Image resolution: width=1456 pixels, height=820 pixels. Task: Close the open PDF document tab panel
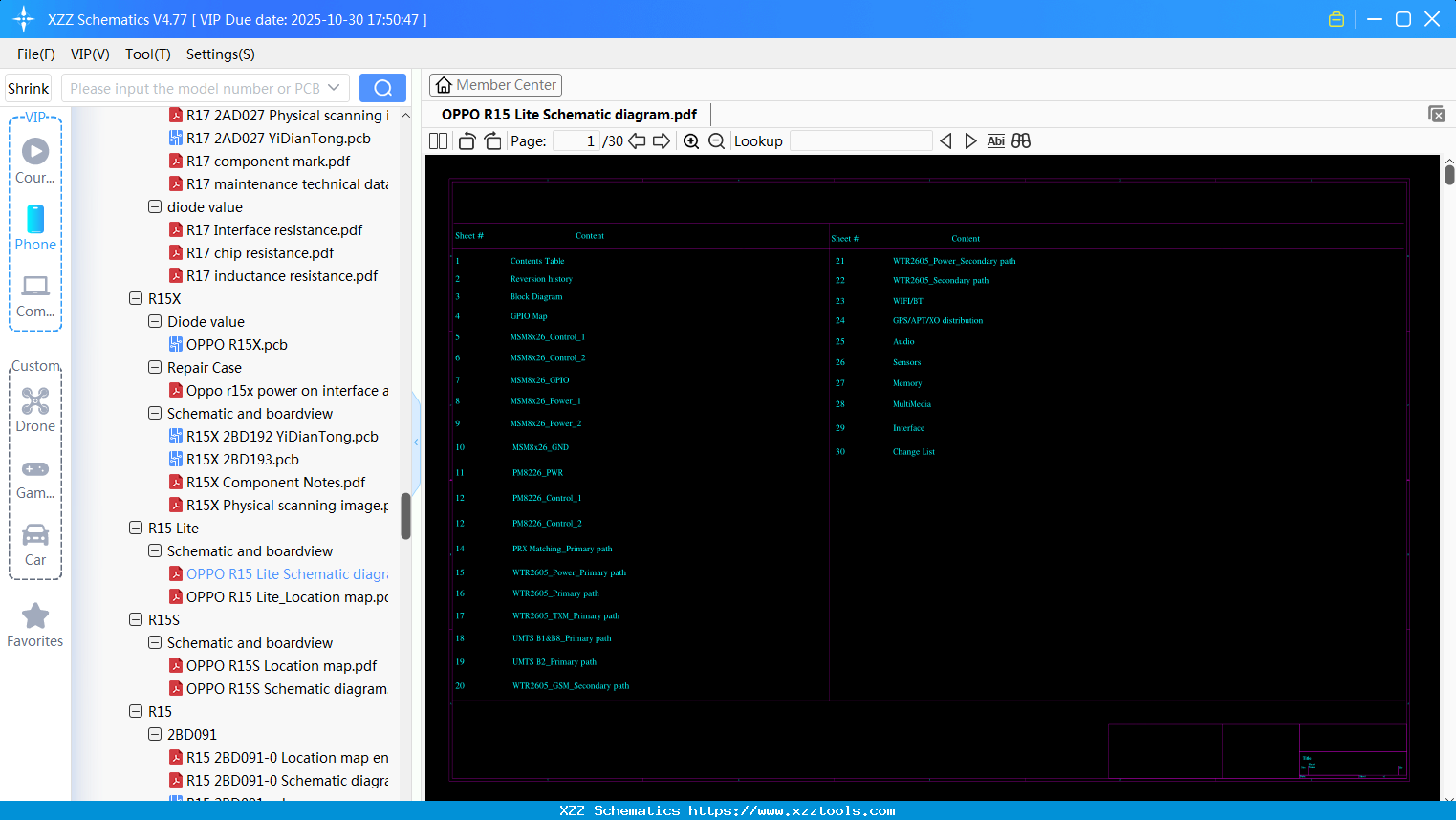[1437, 114]
